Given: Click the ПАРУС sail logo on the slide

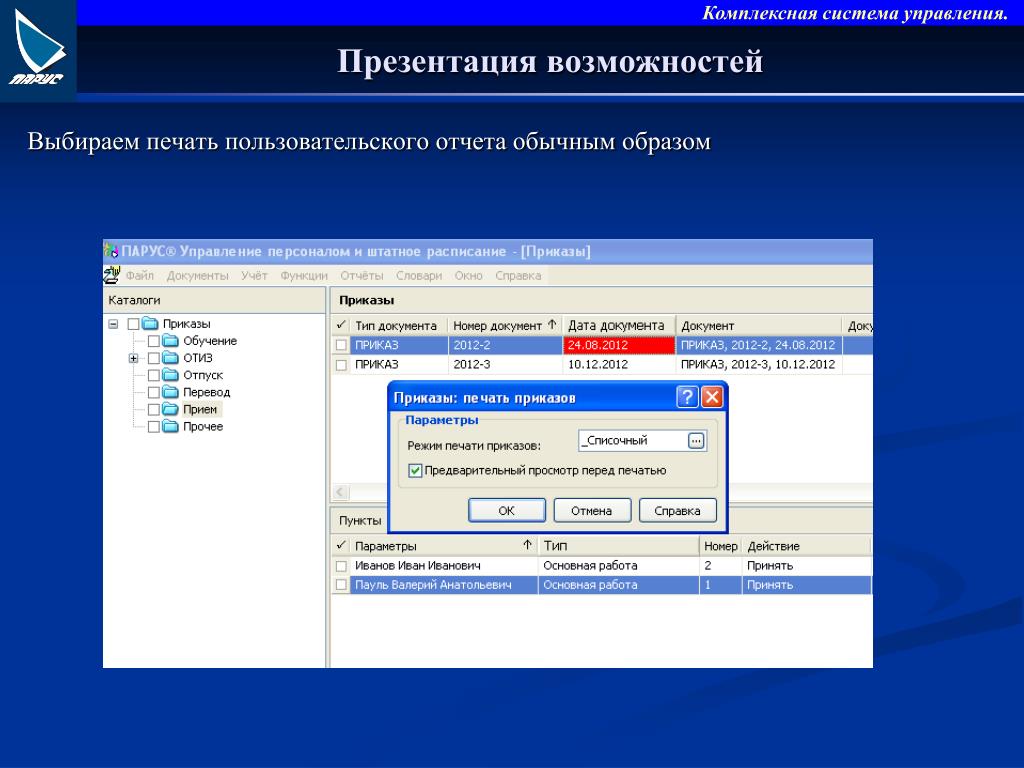Looking at the screenshot, I should 39,50.
